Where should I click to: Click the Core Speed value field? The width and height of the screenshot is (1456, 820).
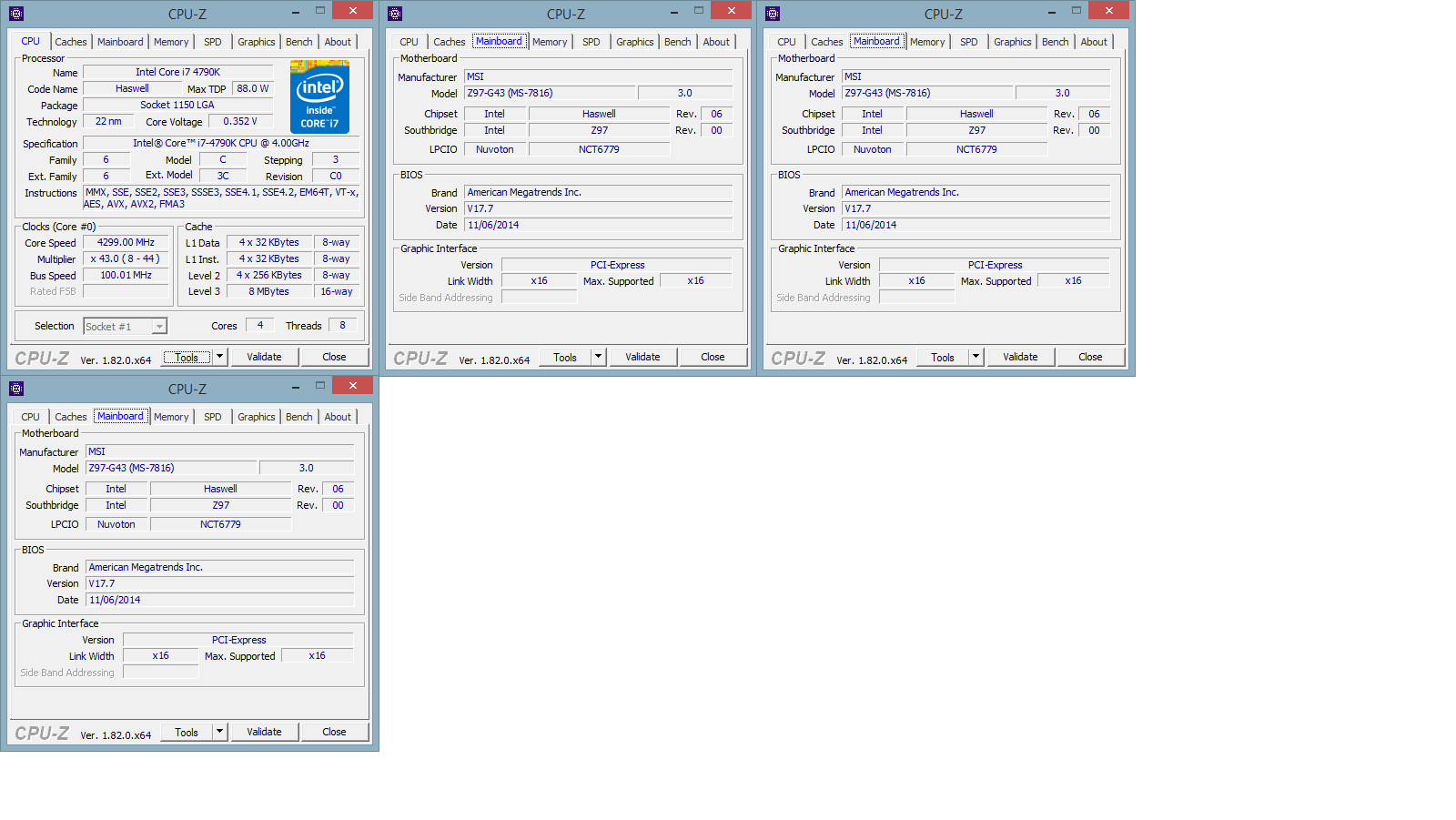tap(126, 243)
